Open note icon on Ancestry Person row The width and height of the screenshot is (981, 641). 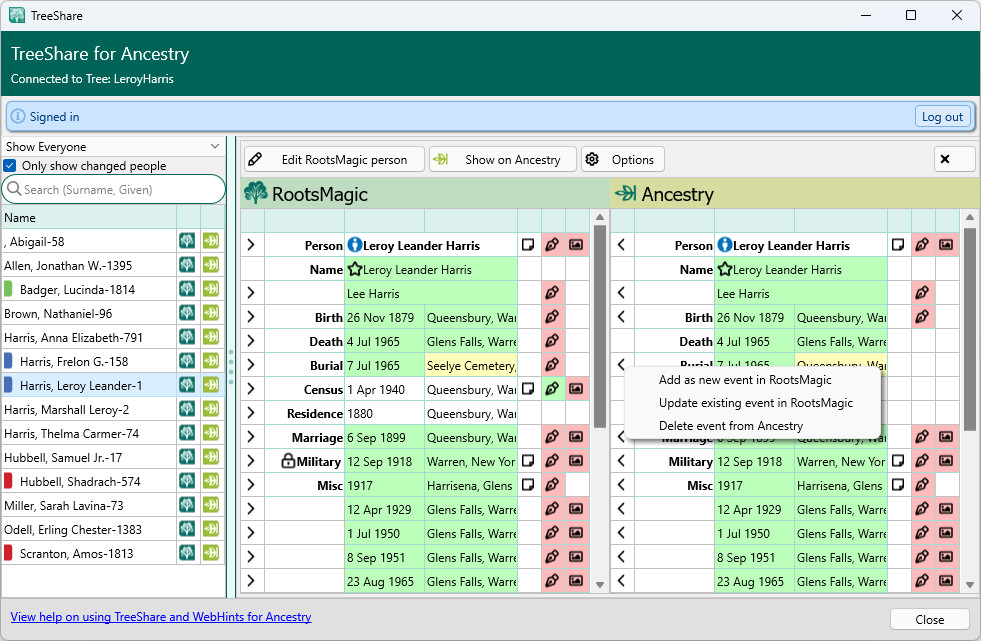[x=898, y=245]
